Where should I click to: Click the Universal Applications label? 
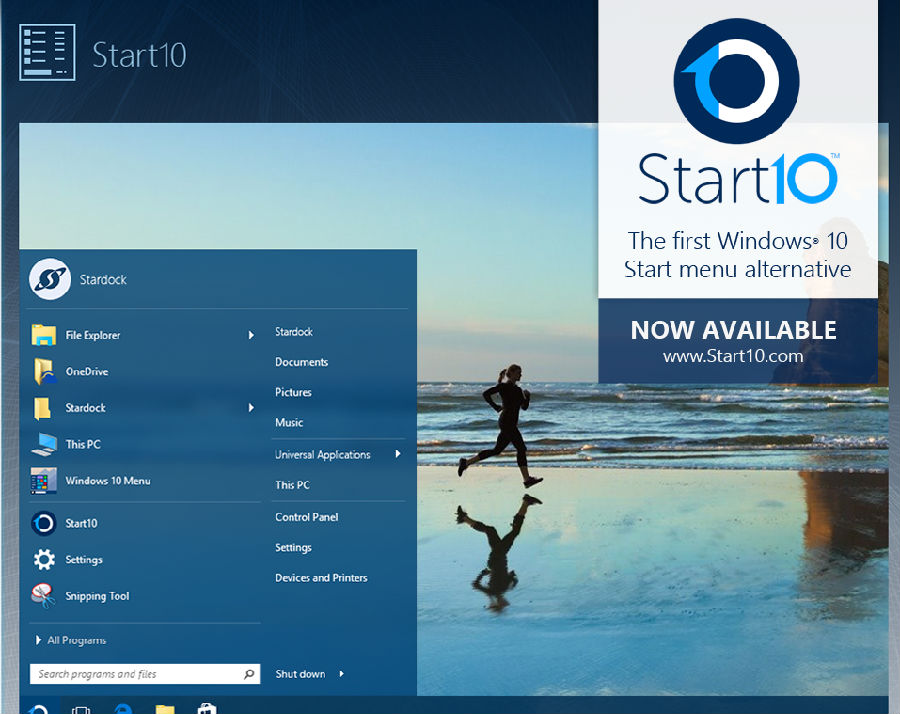[x=323, y=455]
